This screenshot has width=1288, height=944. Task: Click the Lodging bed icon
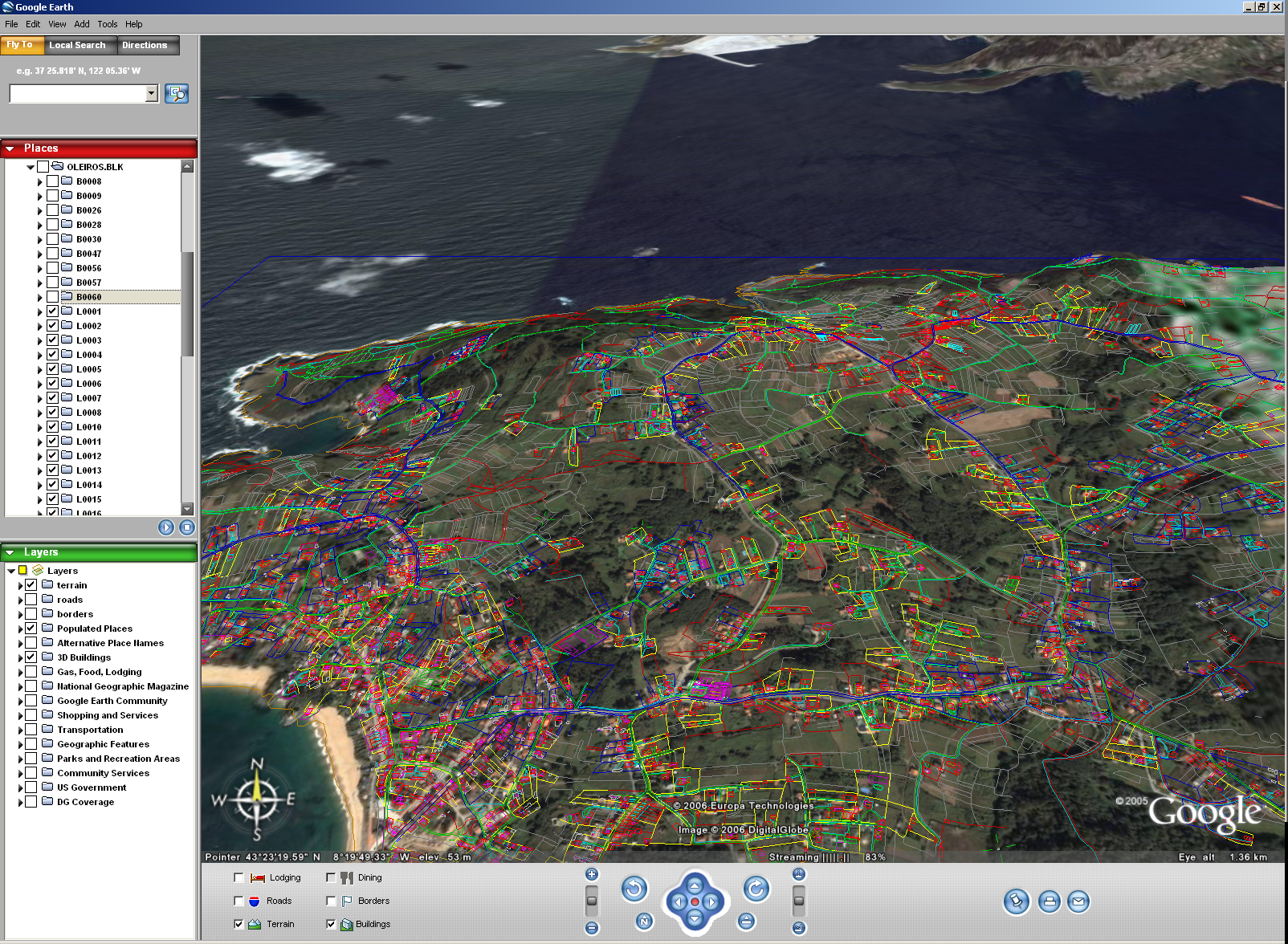point(257,878)
